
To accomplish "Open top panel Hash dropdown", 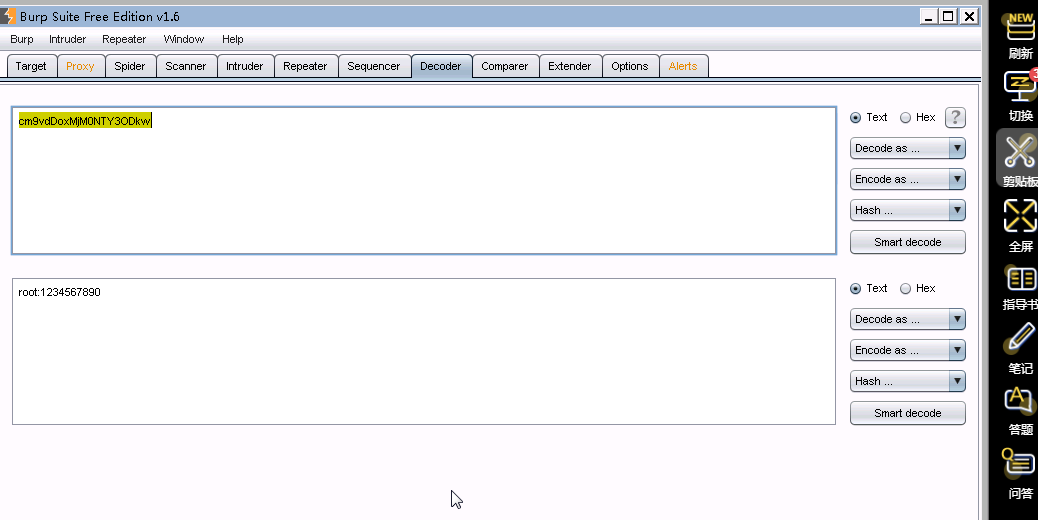I will click(x=908, y=210).
